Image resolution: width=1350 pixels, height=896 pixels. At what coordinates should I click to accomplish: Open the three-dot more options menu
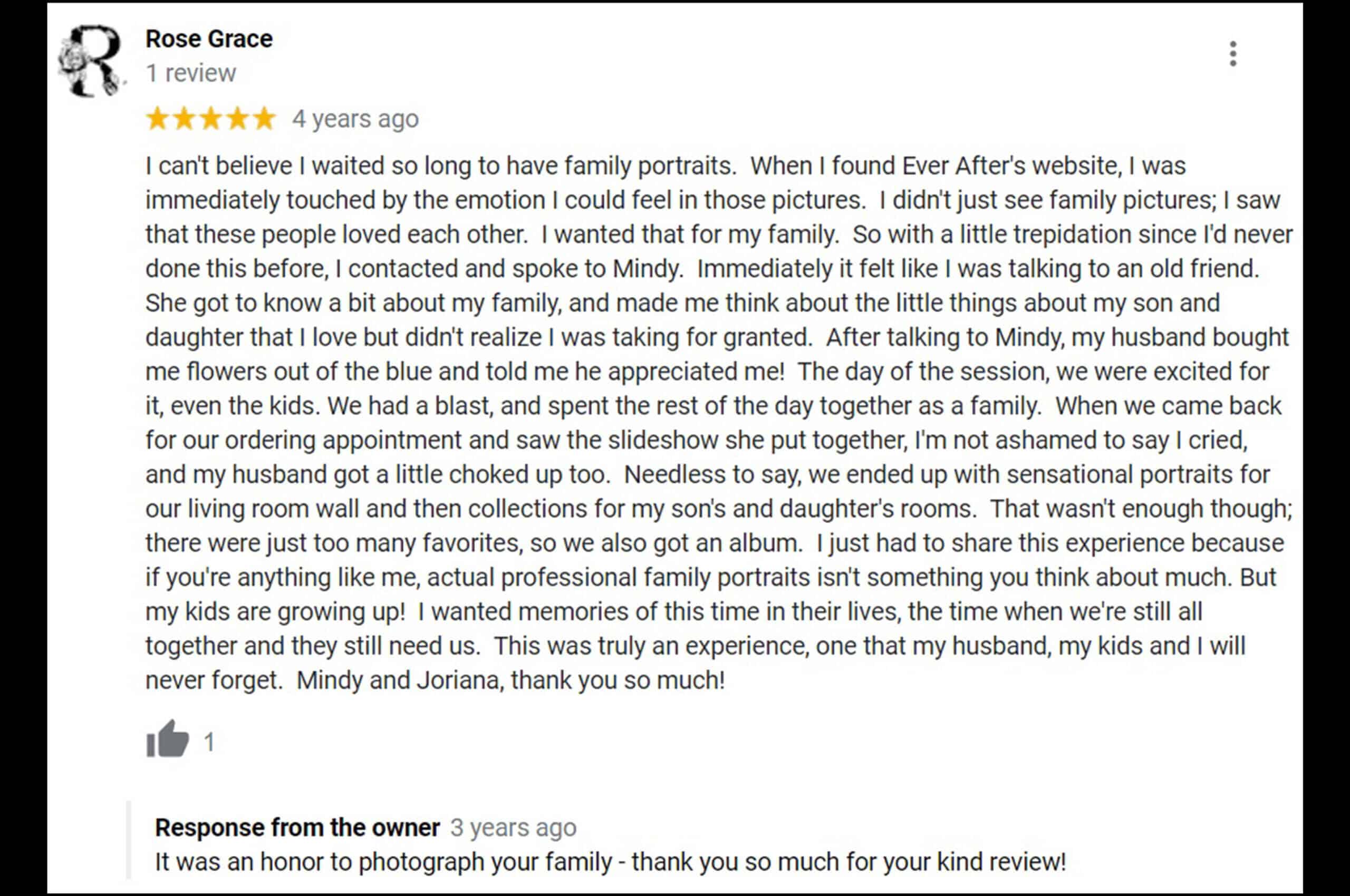point(1233,54)
